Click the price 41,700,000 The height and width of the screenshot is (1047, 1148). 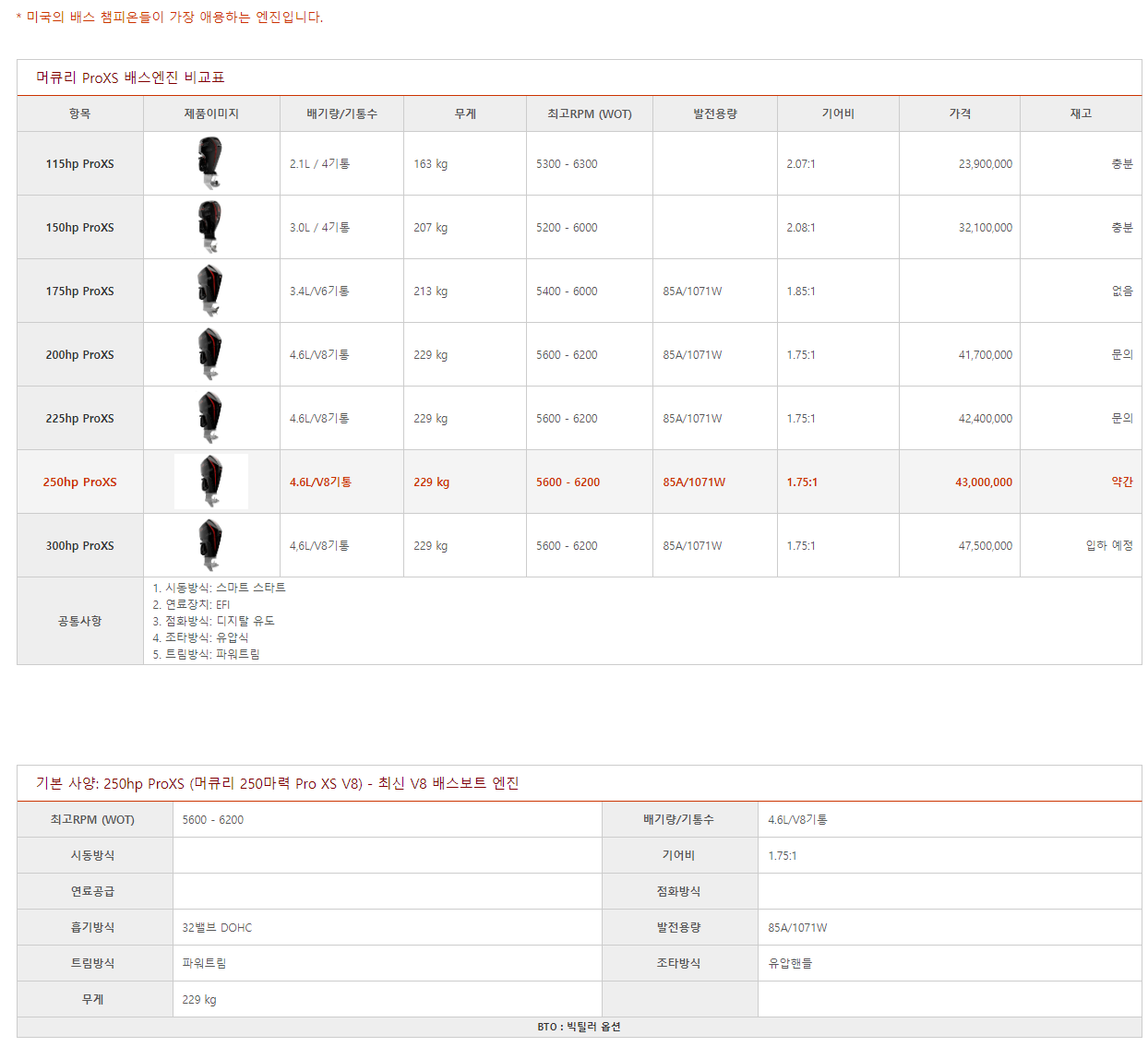986,355
